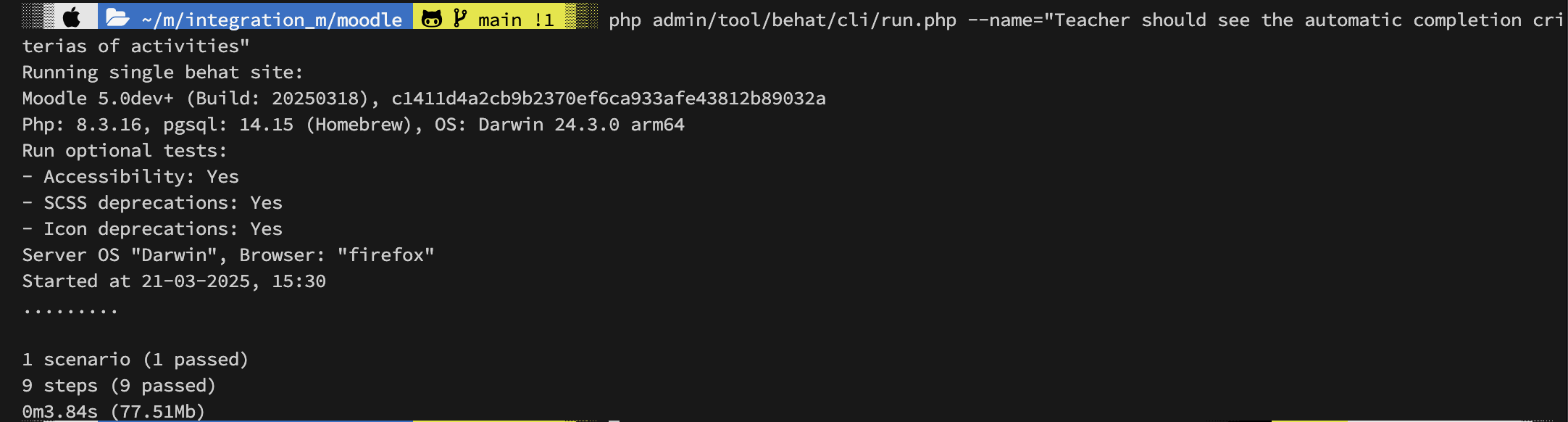Click the !1 modified-files indicator
This screenshot has height=422, width=1568.
(544, 20)
